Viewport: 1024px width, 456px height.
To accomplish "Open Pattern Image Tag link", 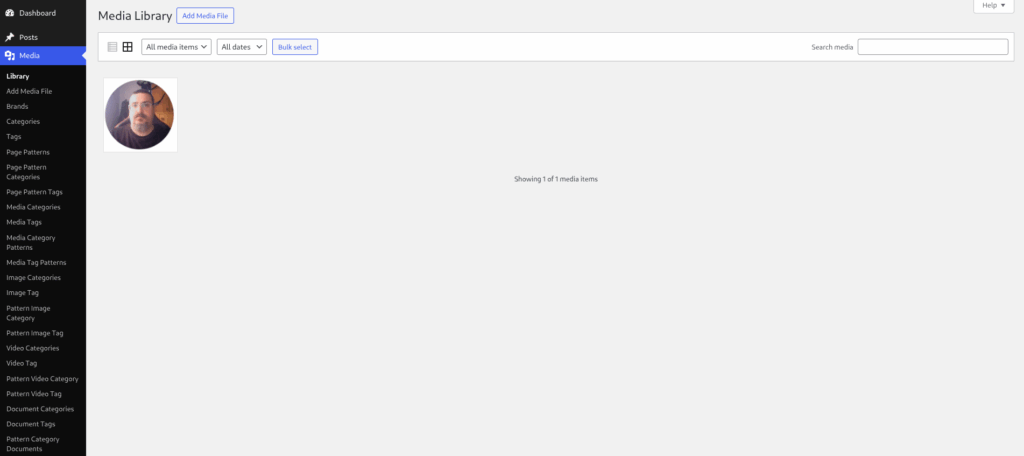I will (x=35, y=333).
